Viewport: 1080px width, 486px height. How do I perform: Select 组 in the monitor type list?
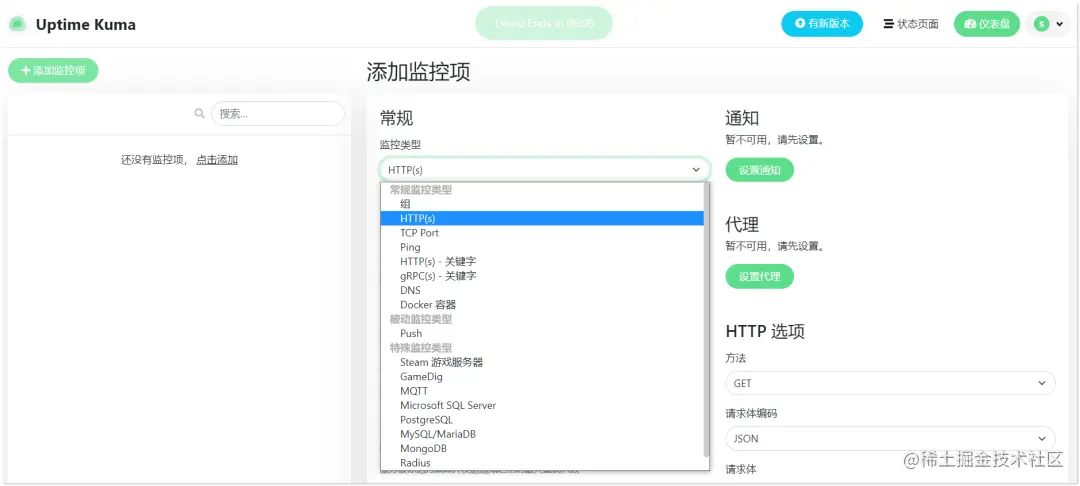pos(542,204)
